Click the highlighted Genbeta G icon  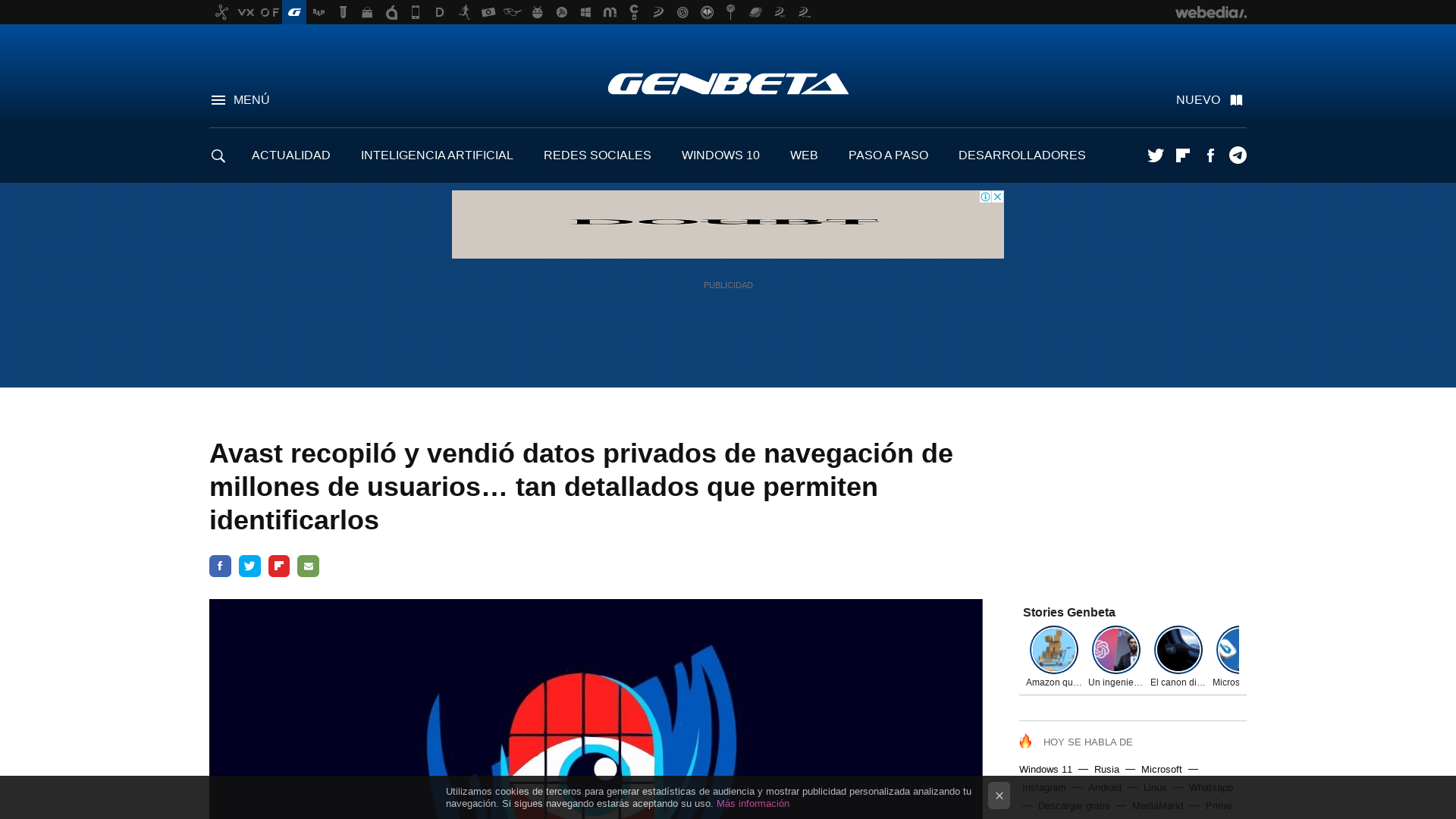(294, 12)
